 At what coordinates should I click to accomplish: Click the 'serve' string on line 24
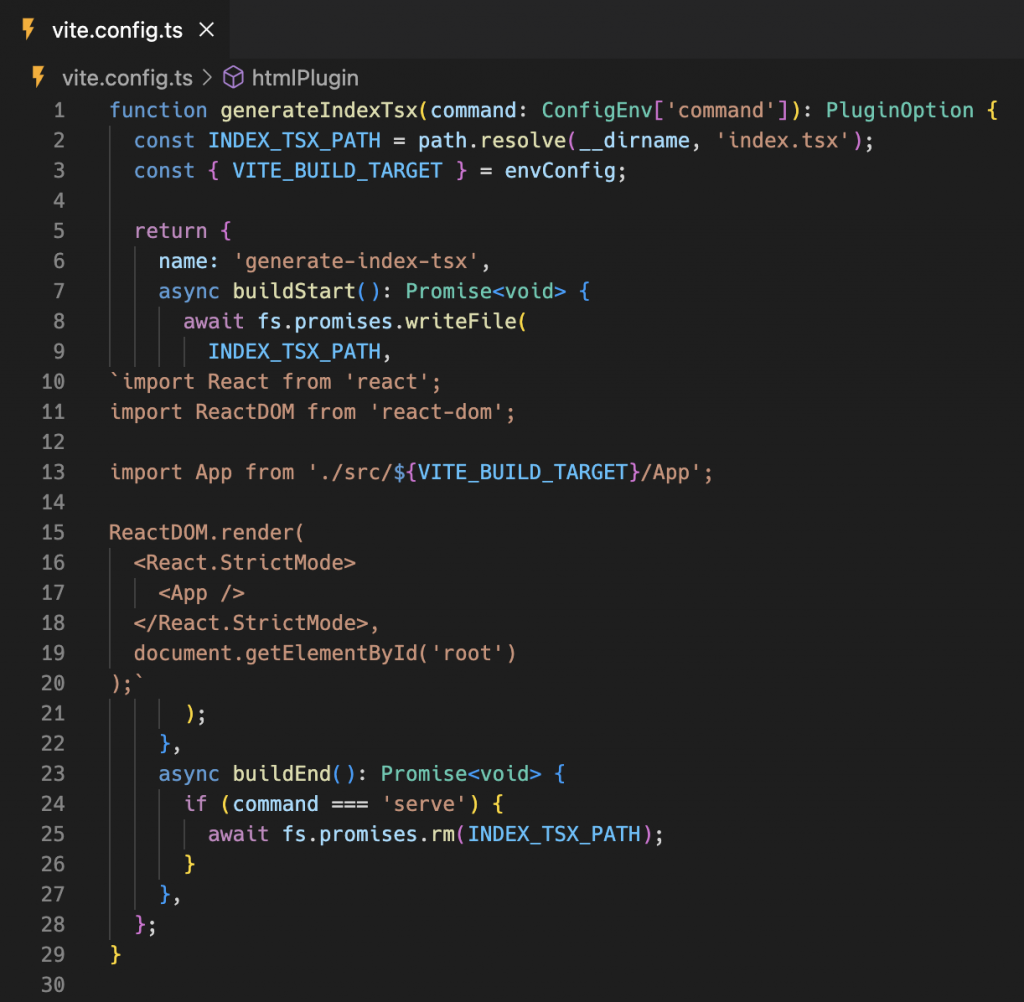[x=424, y=804]
